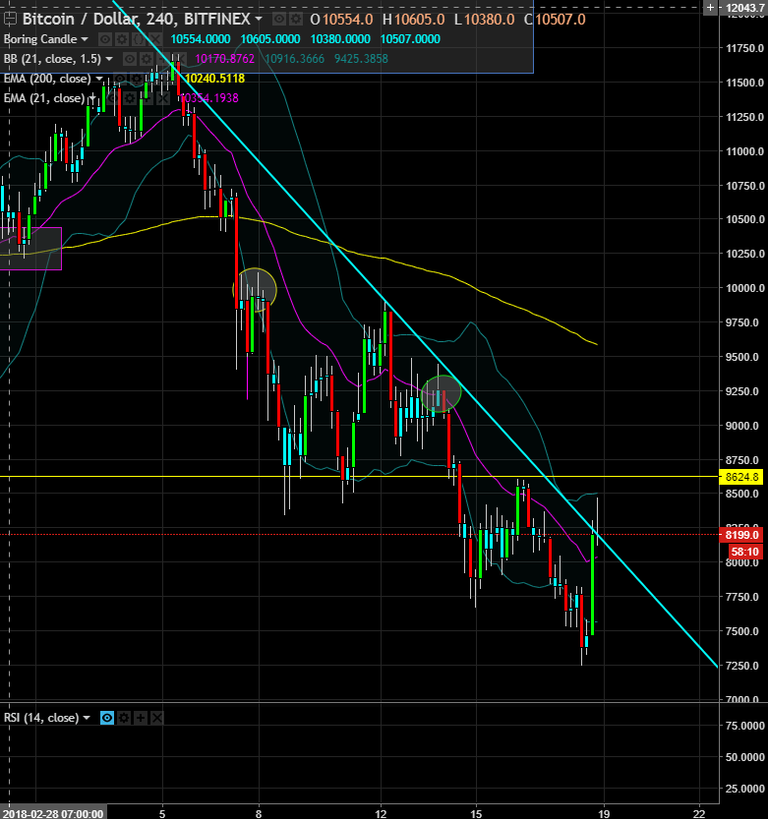Open the Bitcoin / Dollar symbol dropdown arrow
Image resolution: width=768 pixels, height=819 pixels.
[x=258, y=19]
